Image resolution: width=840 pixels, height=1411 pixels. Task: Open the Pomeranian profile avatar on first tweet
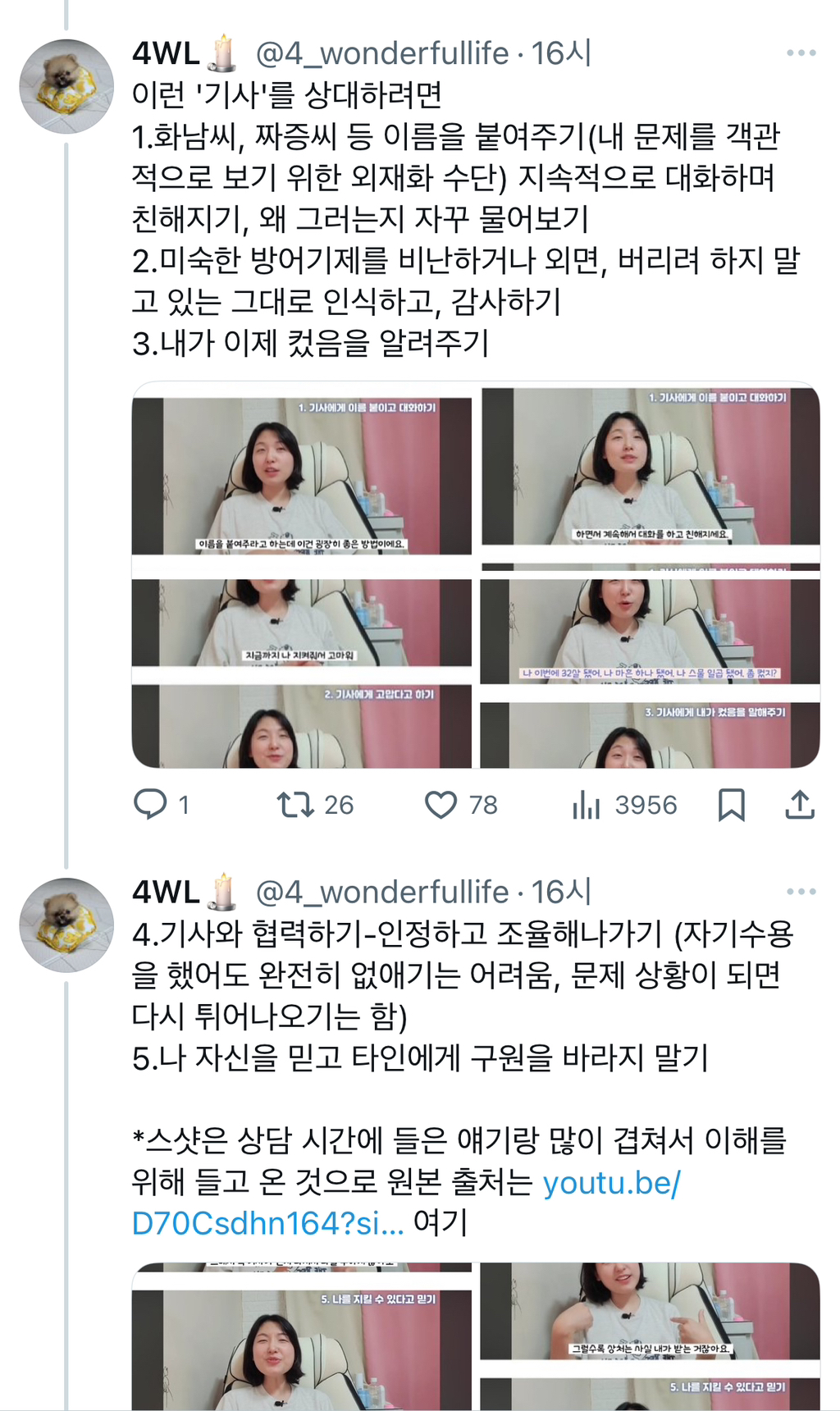(66, 86)
